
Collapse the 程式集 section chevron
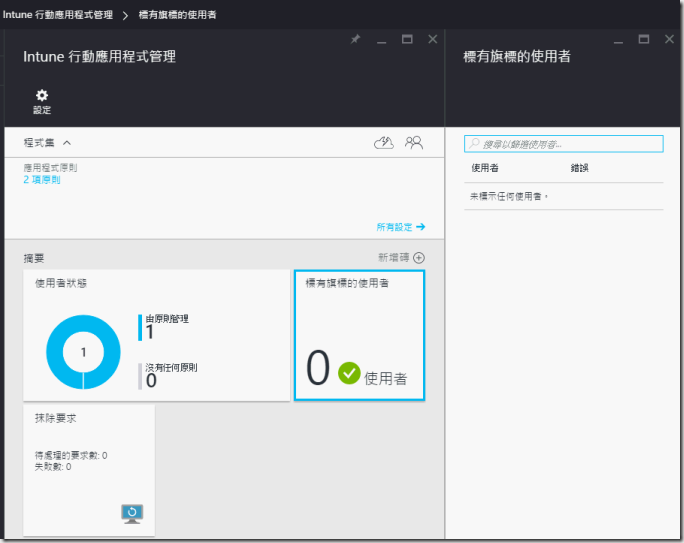click(67, 143)
